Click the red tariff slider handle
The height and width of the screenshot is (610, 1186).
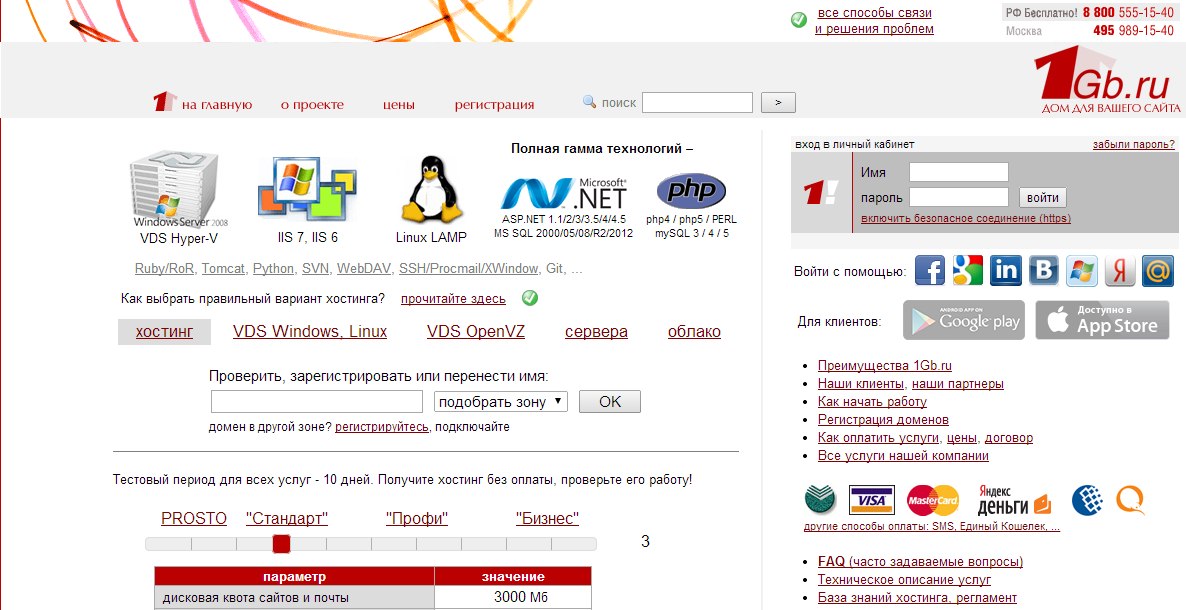tap(281, 544)
